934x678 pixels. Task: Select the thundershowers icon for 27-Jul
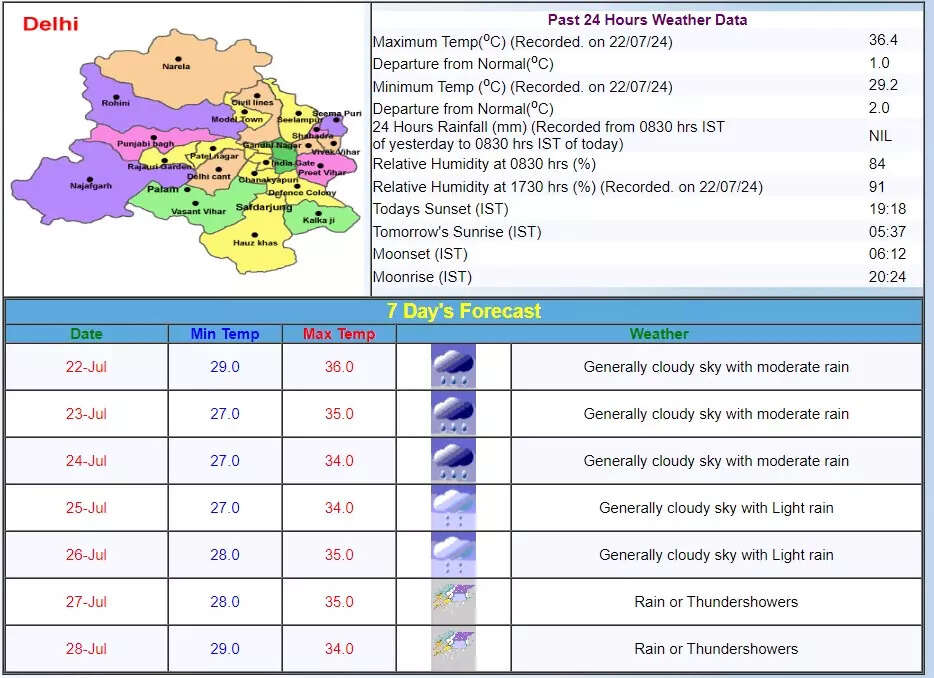(x=453, y=602)
